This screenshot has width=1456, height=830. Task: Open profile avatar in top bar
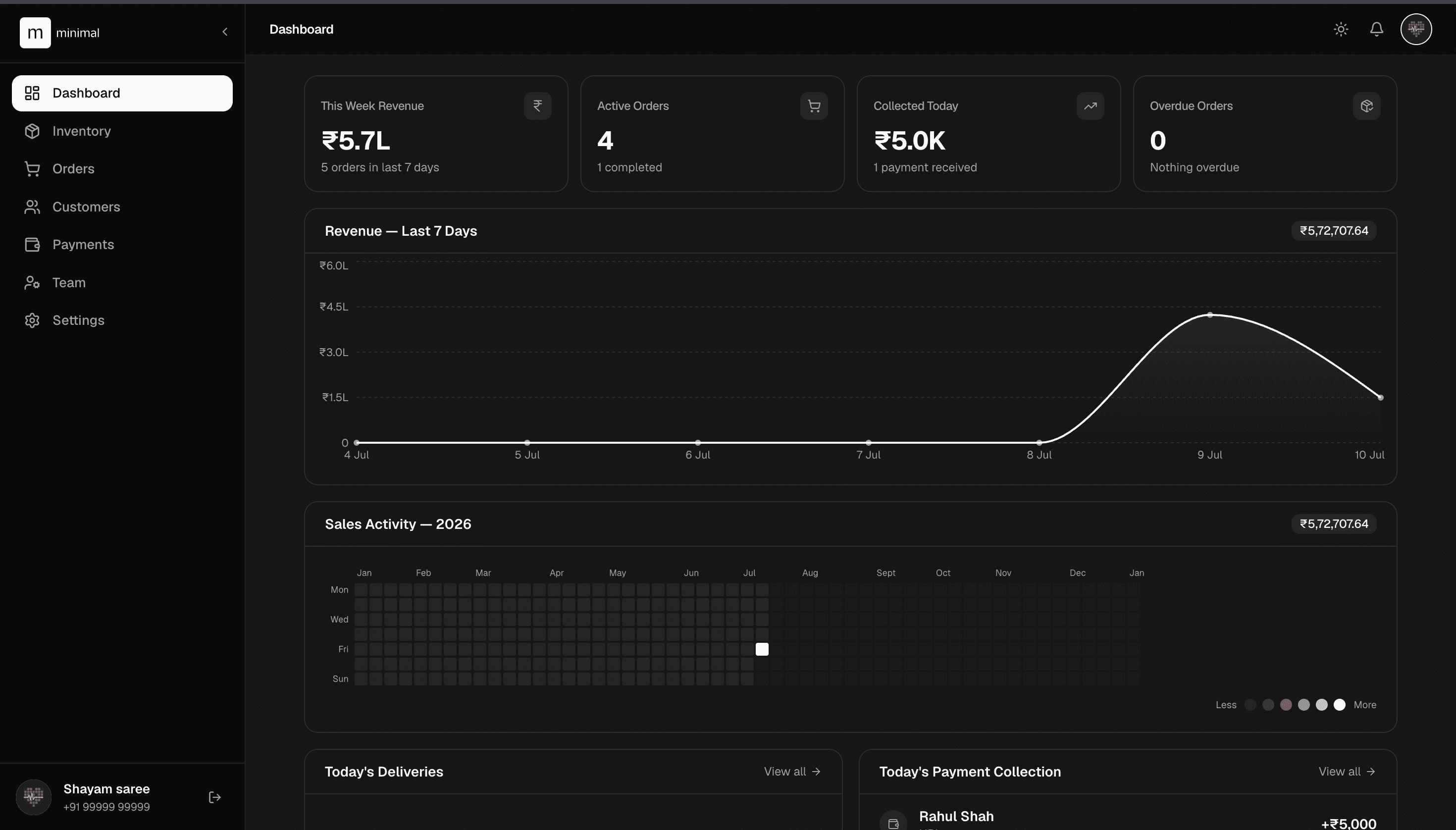coord(1416,29)
